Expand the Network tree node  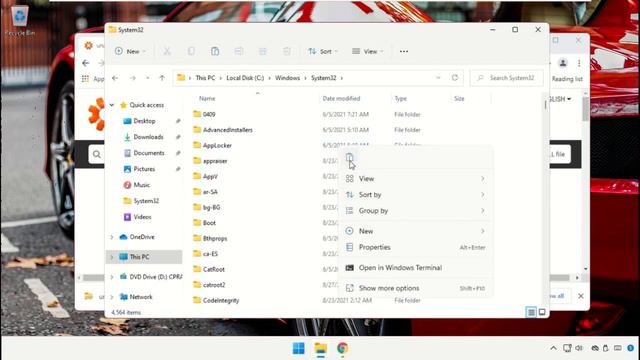112,297
